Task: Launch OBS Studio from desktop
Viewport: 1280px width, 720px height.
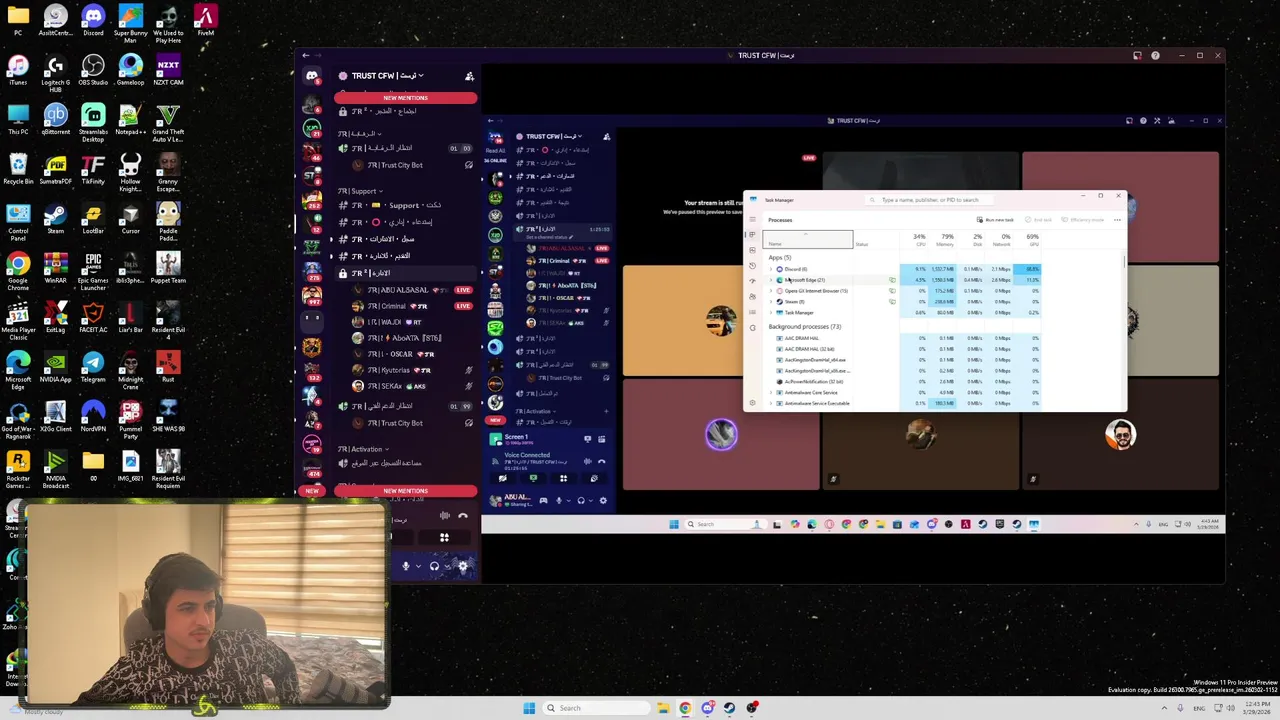Action: tap(93, 71)
